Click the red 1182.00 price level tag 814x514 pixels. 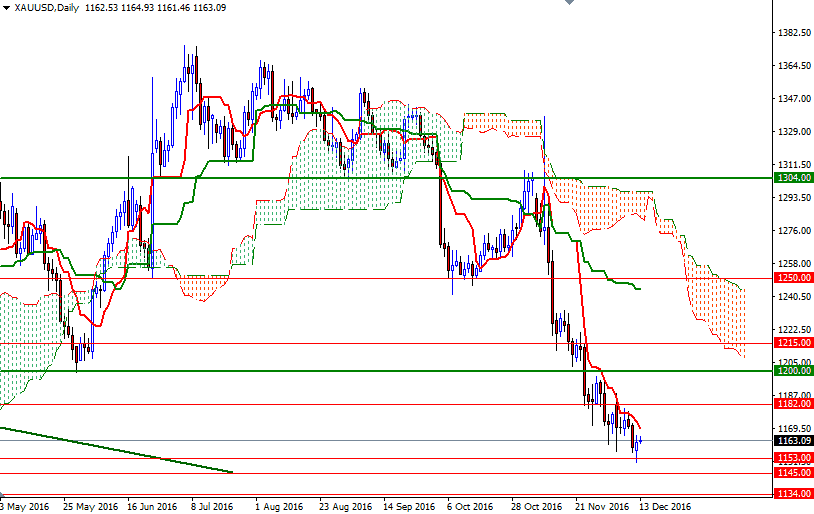pos(793,404)
